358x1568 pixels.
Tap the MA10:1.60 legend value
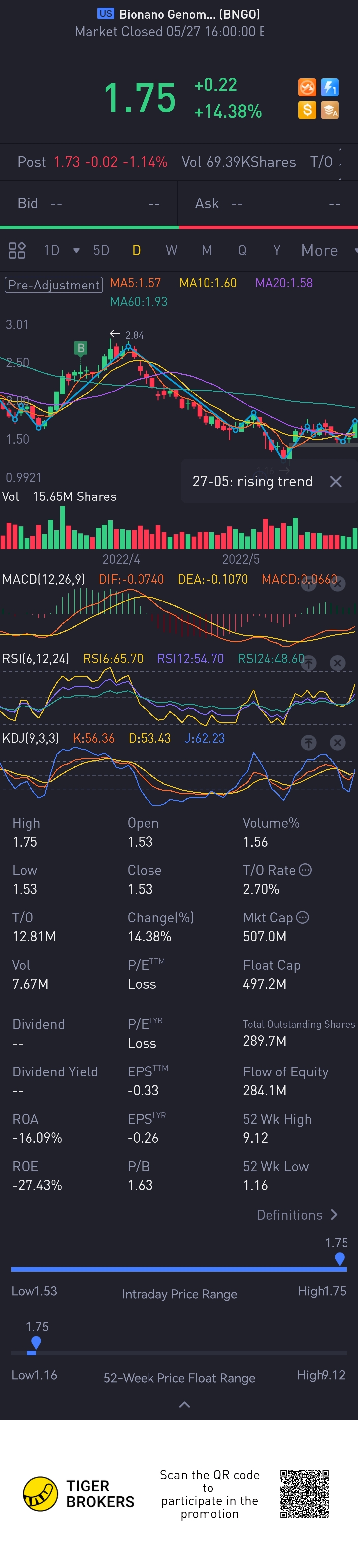pos(208,283)
